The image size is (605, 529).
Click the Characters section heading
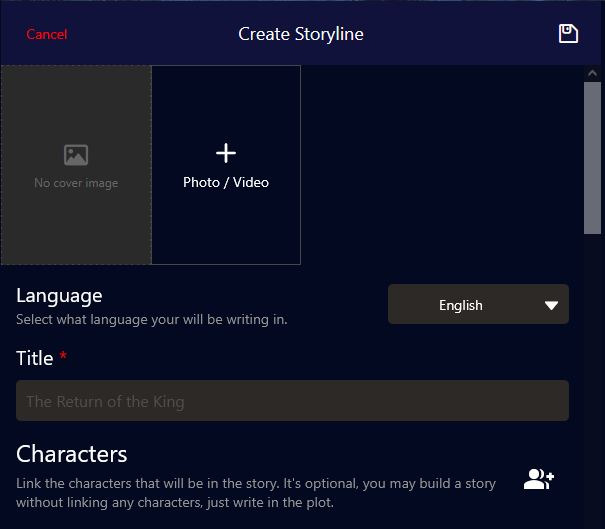tap(72, 454)
